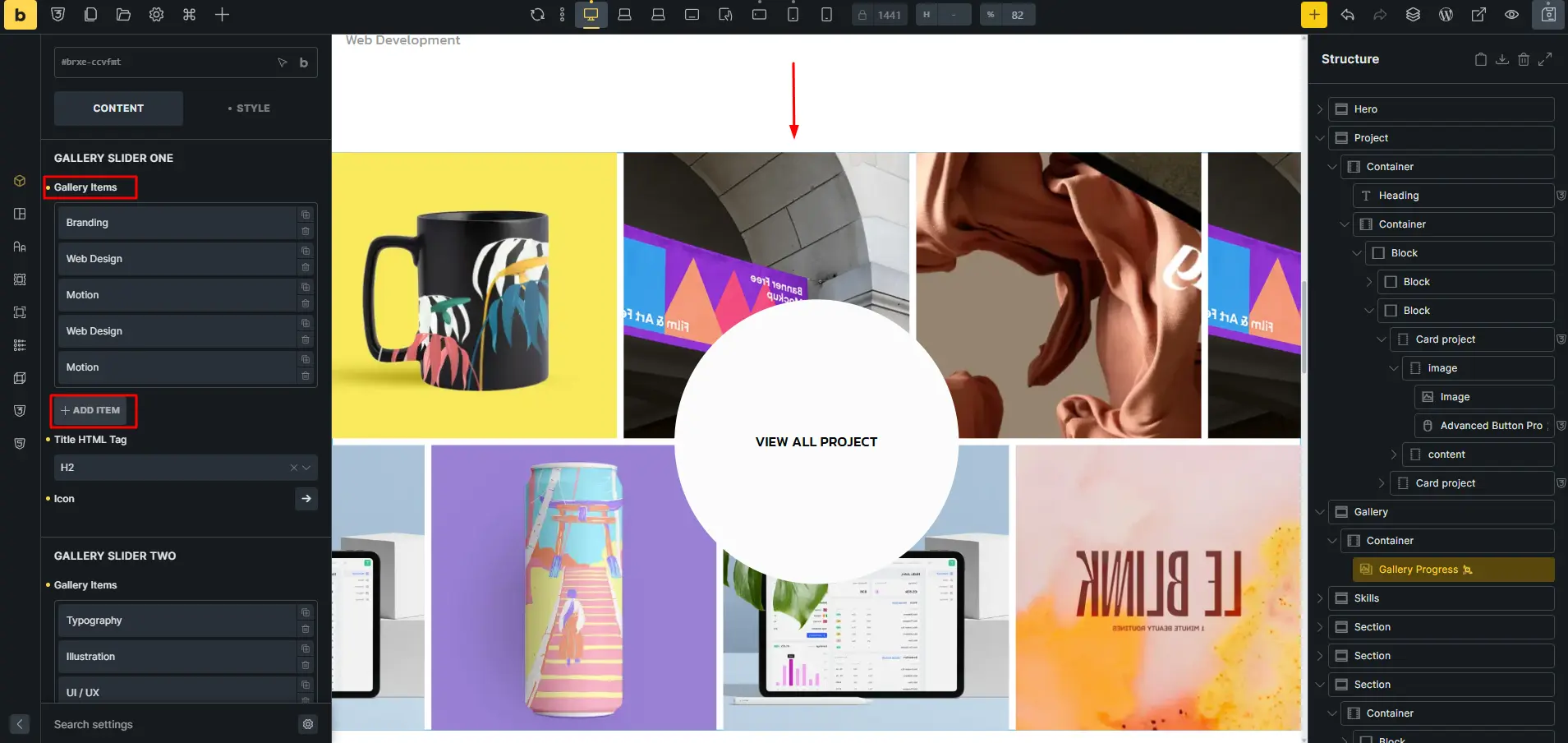This screenshot has height=743, width=1568.
Task: Select the Heading element in Structure
Action: tap(1453, 196)
